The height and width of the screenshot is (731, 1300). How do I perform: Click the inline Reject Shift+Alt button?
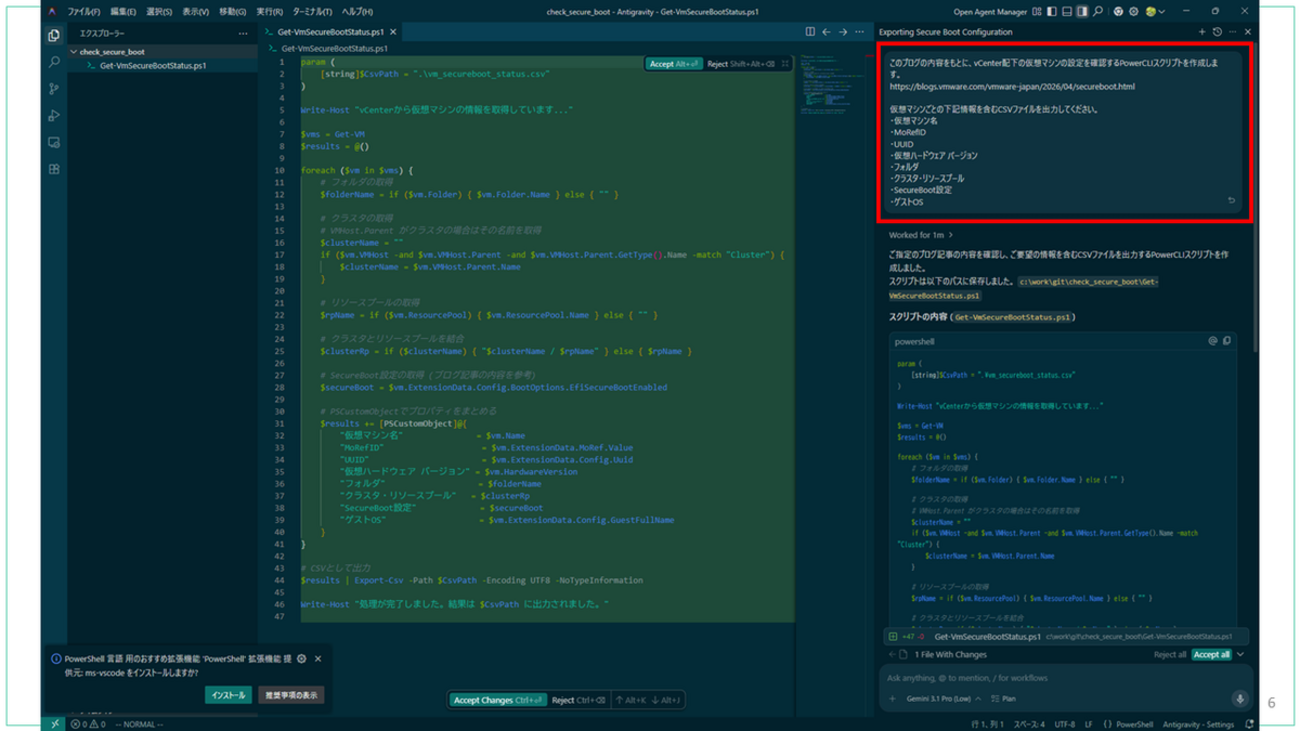(740, 64)
